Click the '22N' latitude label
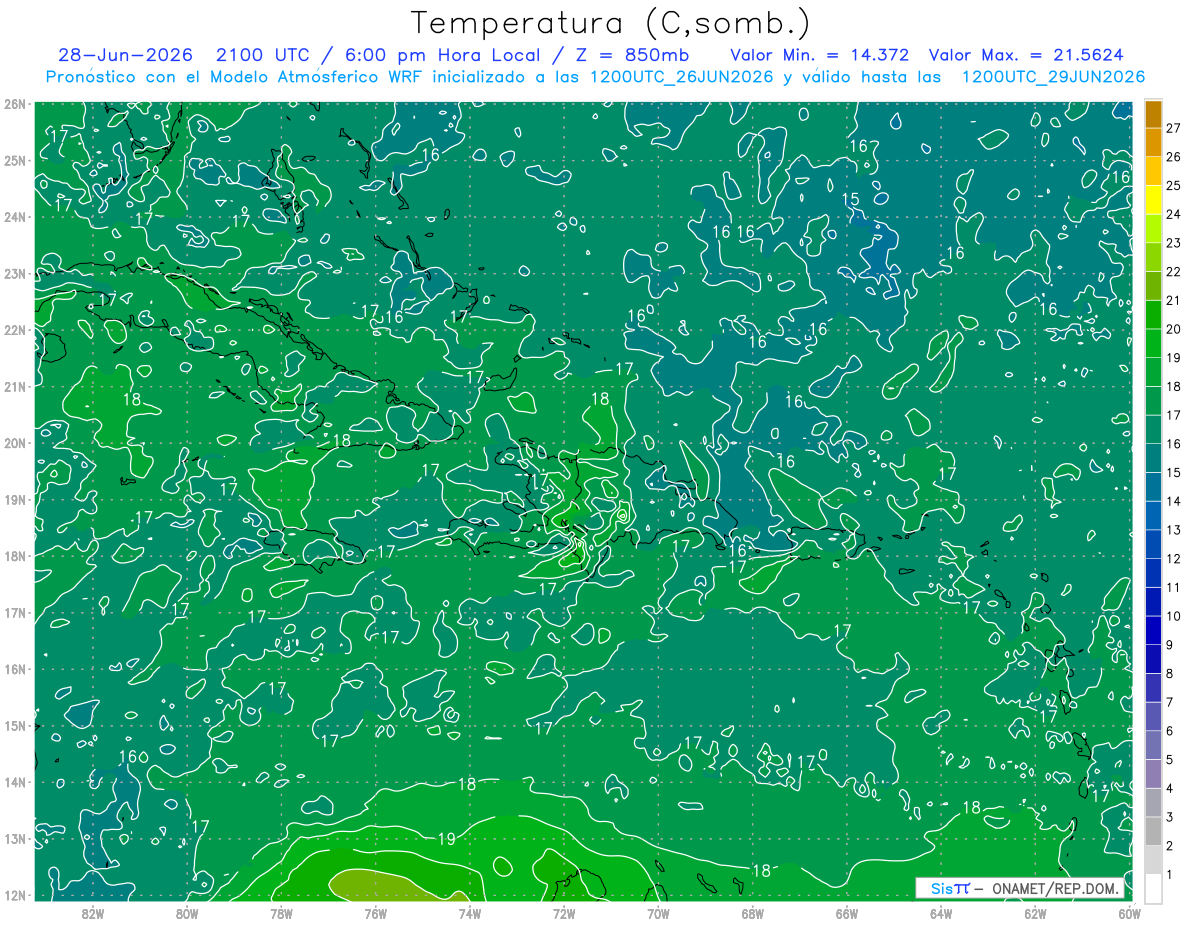 pos(15,330)
